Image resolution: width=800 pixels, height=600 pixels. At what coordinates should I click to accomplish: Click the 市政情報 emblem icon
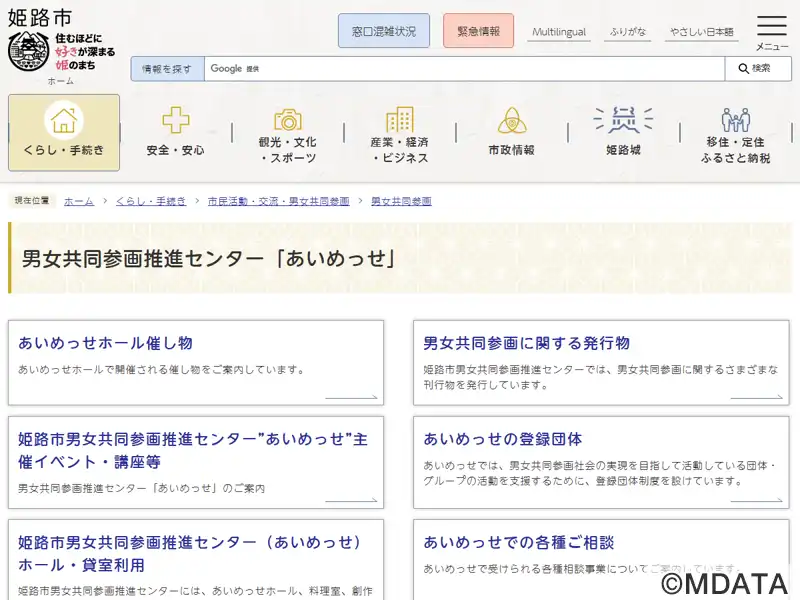point(512,121)
